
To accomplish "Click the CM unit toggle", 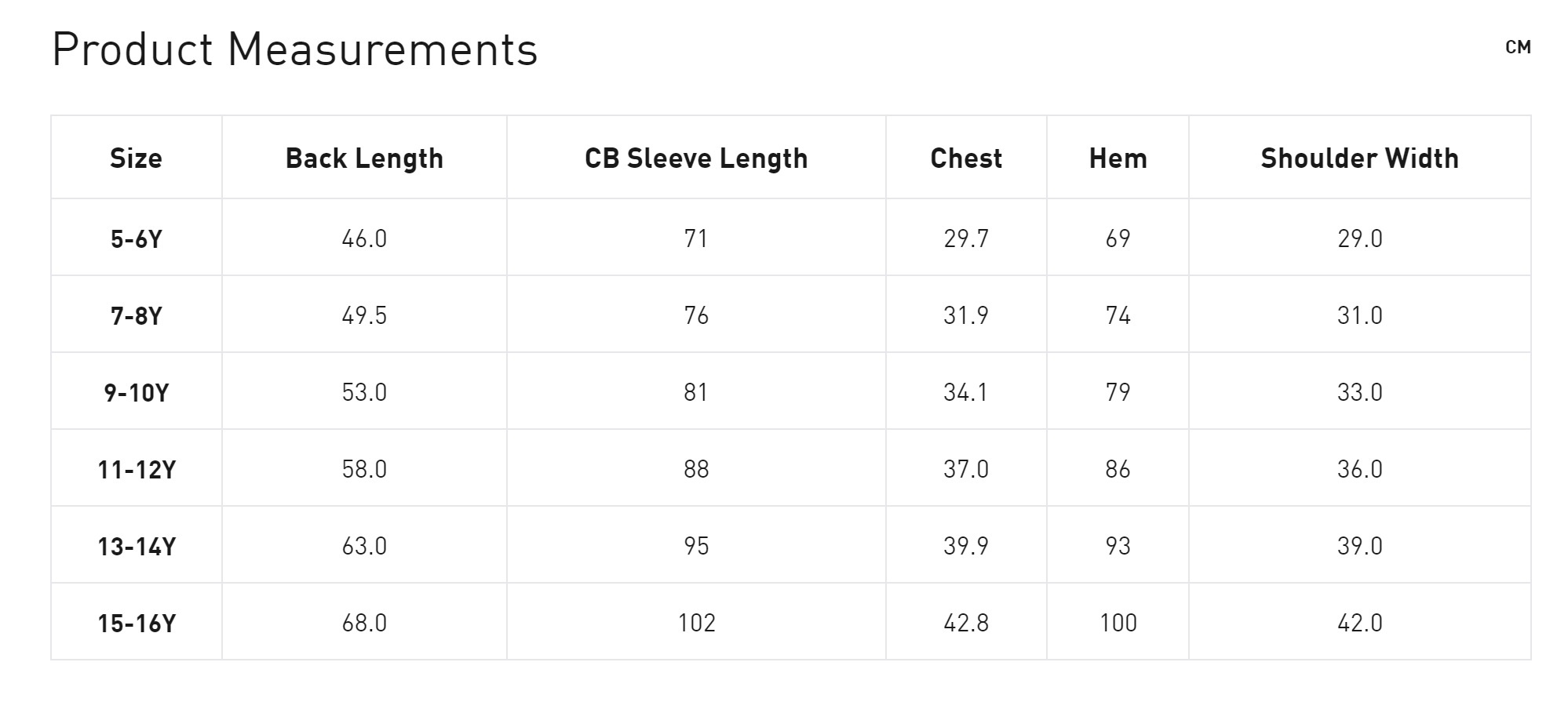I will (1518, 48).
